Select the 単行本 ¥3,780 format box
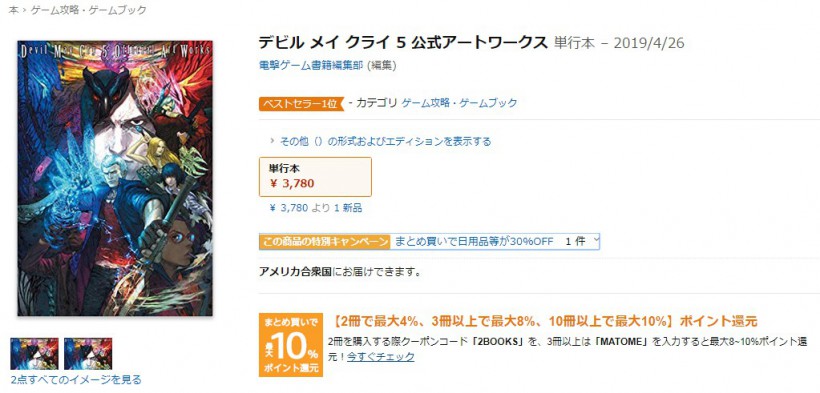 click(x=315, y=177)
